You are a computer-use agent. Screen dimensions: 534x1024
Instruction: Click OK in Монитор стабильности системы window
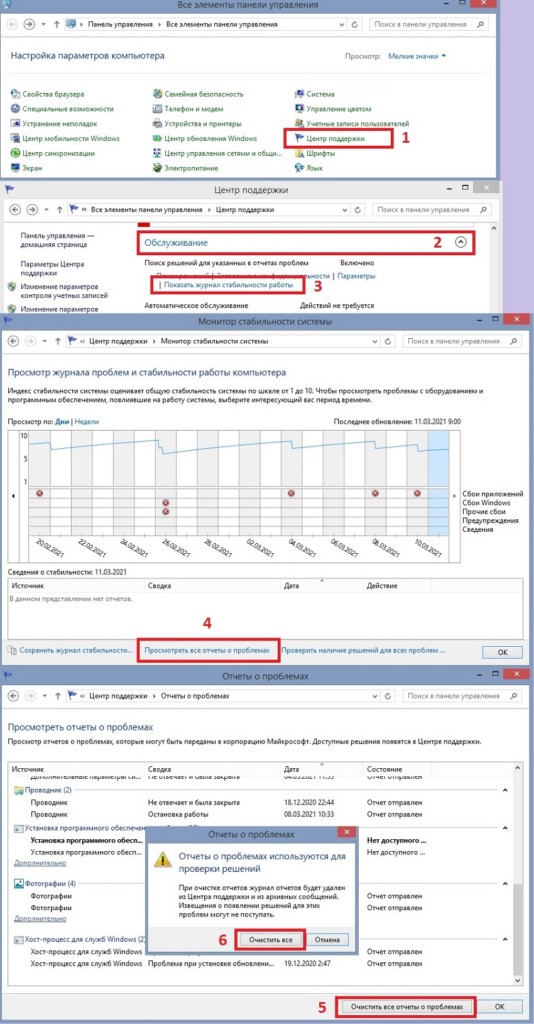(x=502, y=652)
